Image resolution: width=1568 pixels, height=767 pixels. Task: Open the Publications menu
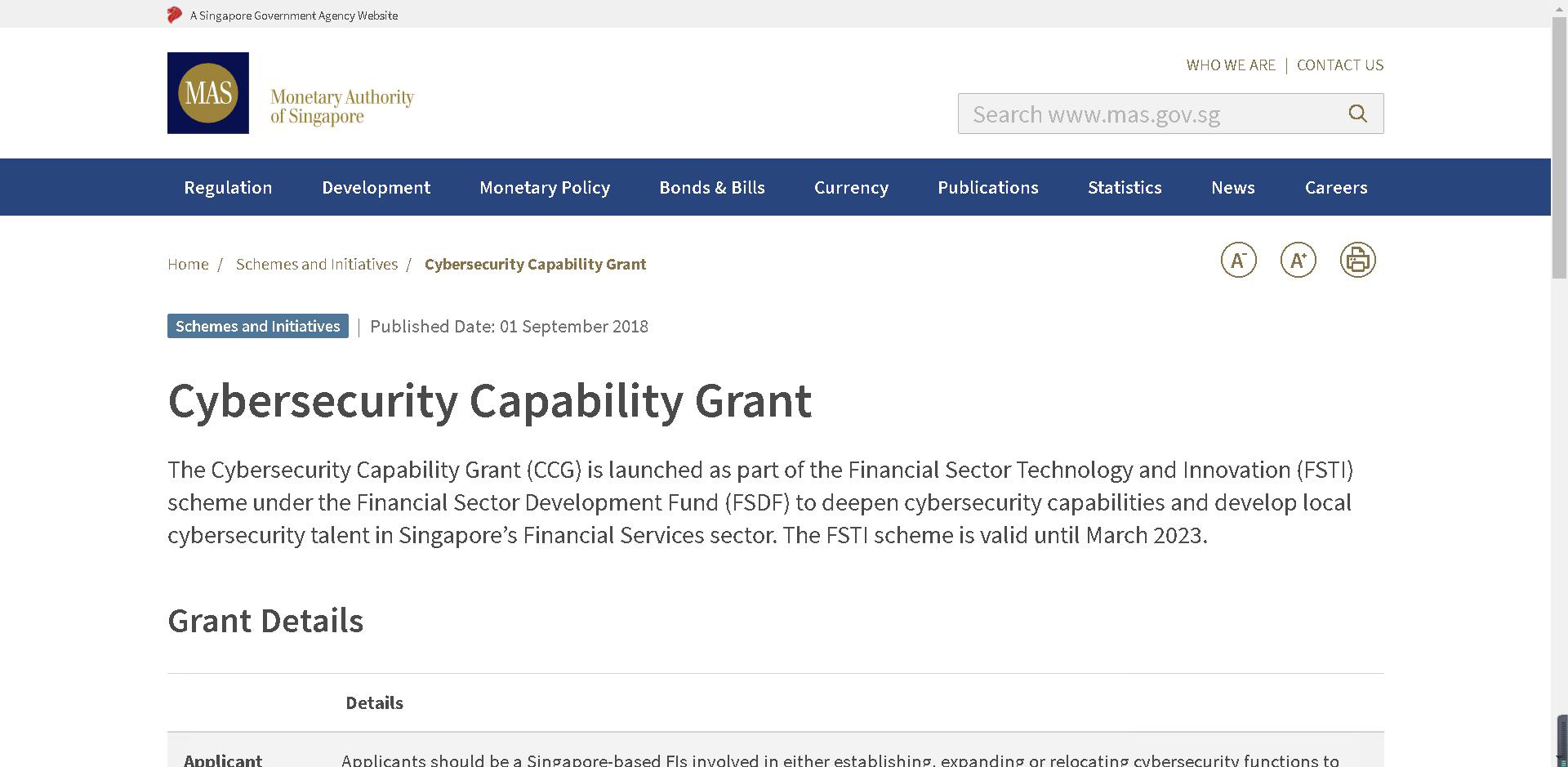click(x=988, y=187)
